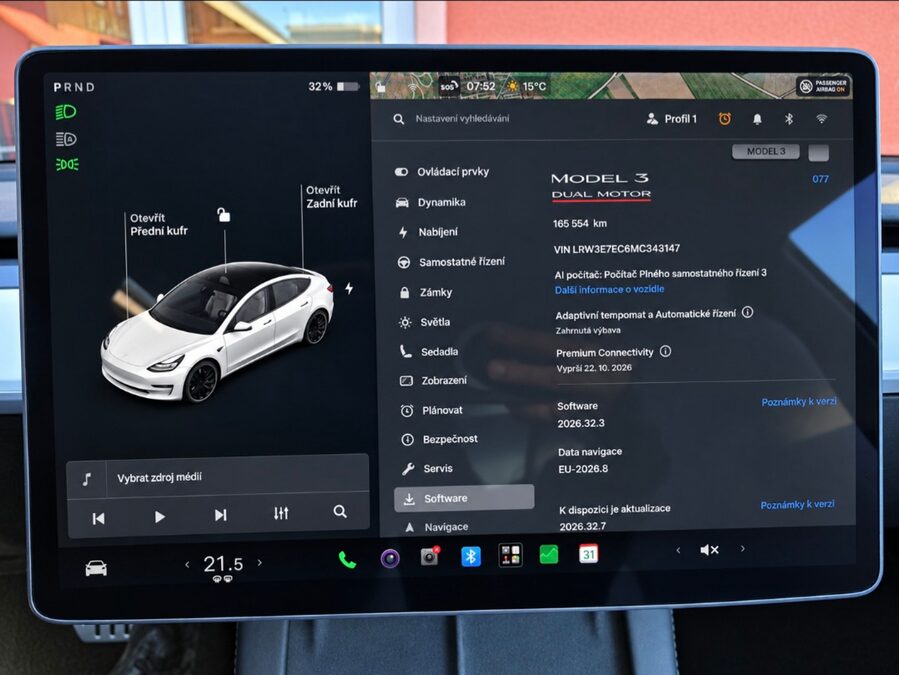Tap the high beam headlight indicator
Image resolution: width=899 pixels, height=675 pixels.
(x=65, y=112)
